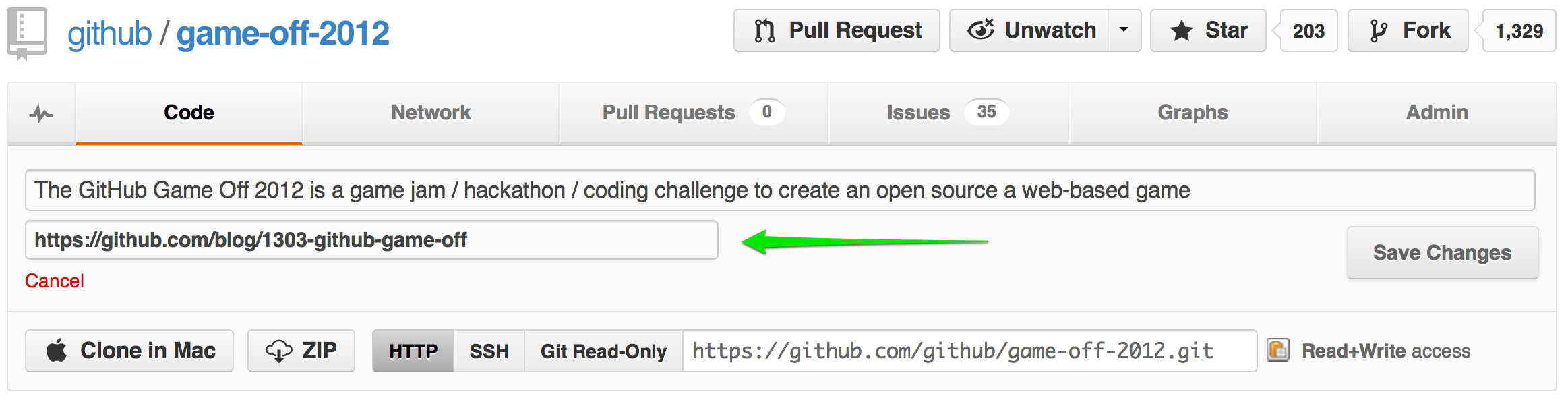Select Git Read-Only clone option

pos(603,351)
